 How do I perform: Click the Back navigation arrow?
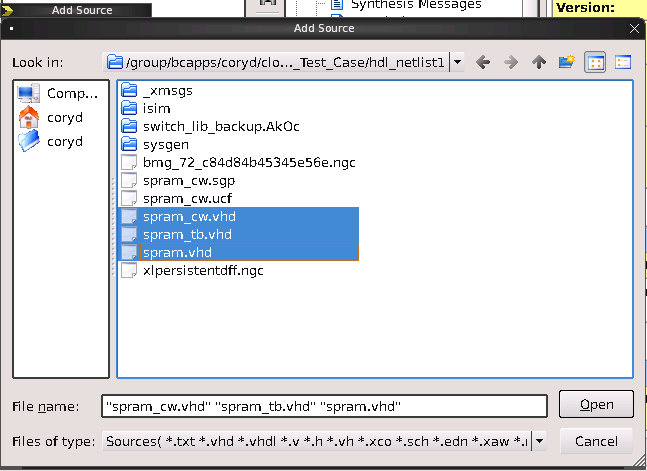point(484,63)
